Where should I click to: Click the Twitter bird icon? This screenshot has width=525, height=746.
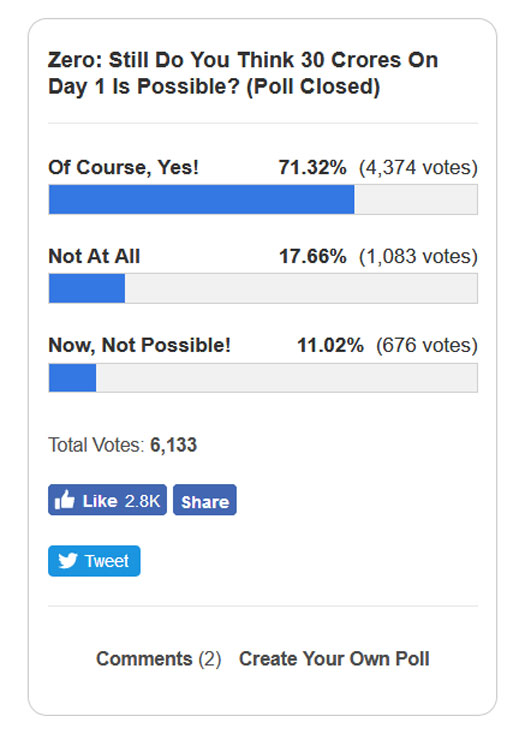pos(68,560)
